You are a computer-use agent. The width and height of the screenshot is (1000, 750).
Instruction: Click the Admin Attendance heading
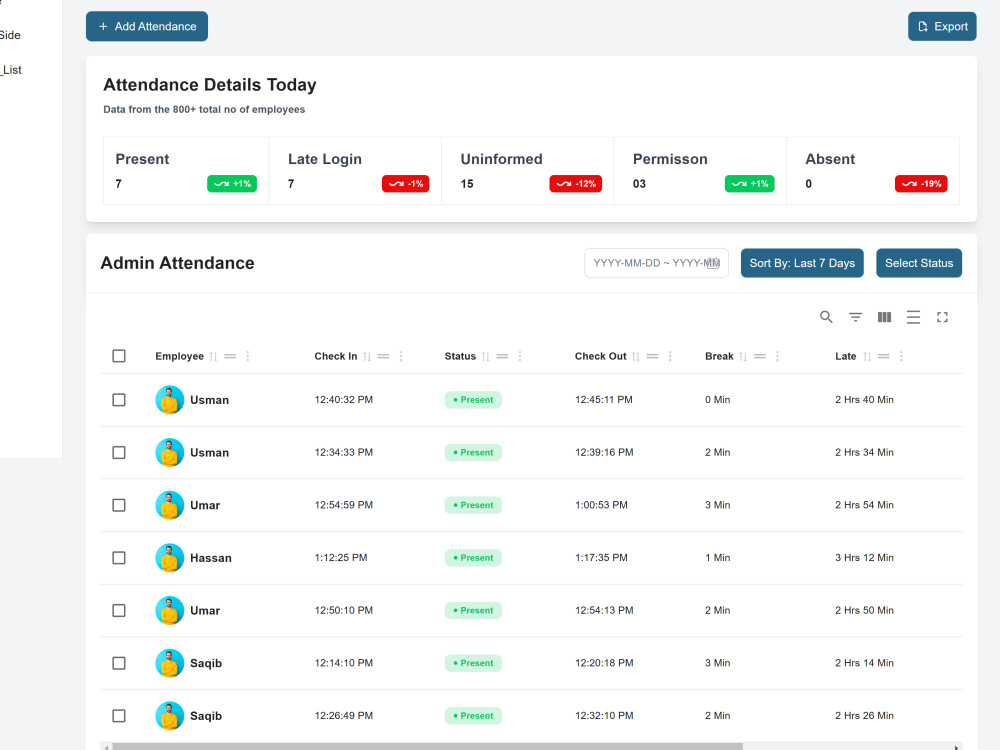pos(177,263)
